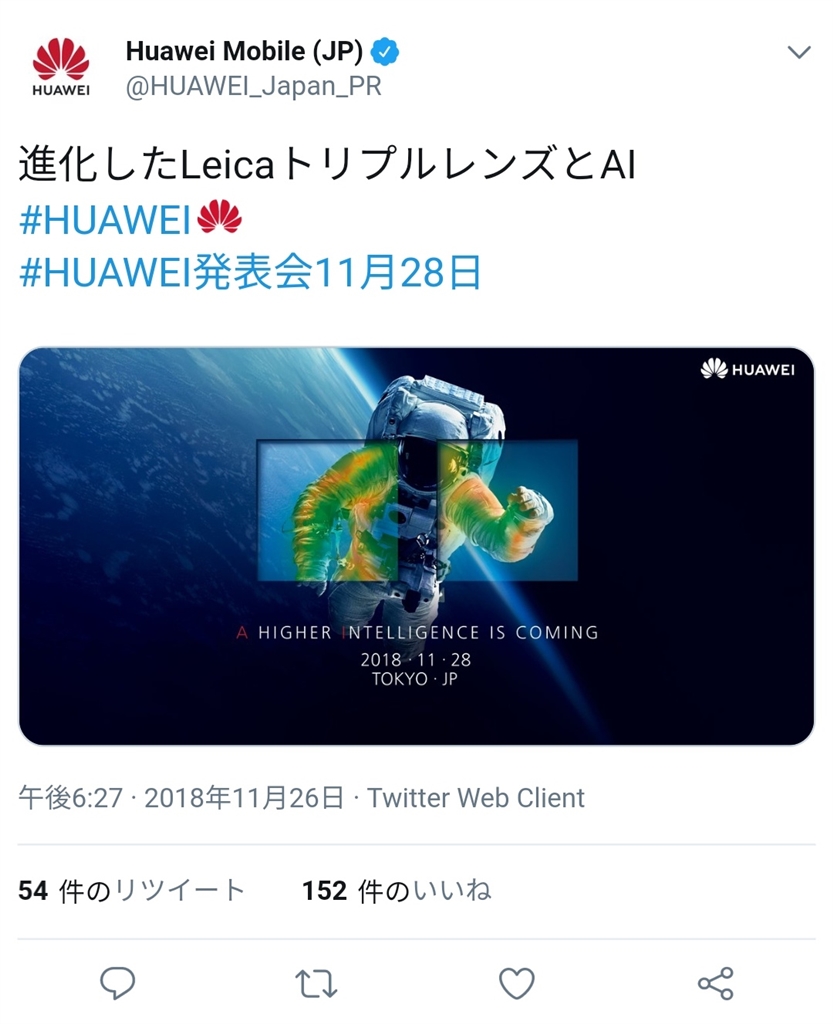Open the share icon options
This screenshot has width=833, height=1024.
(716, 984)
